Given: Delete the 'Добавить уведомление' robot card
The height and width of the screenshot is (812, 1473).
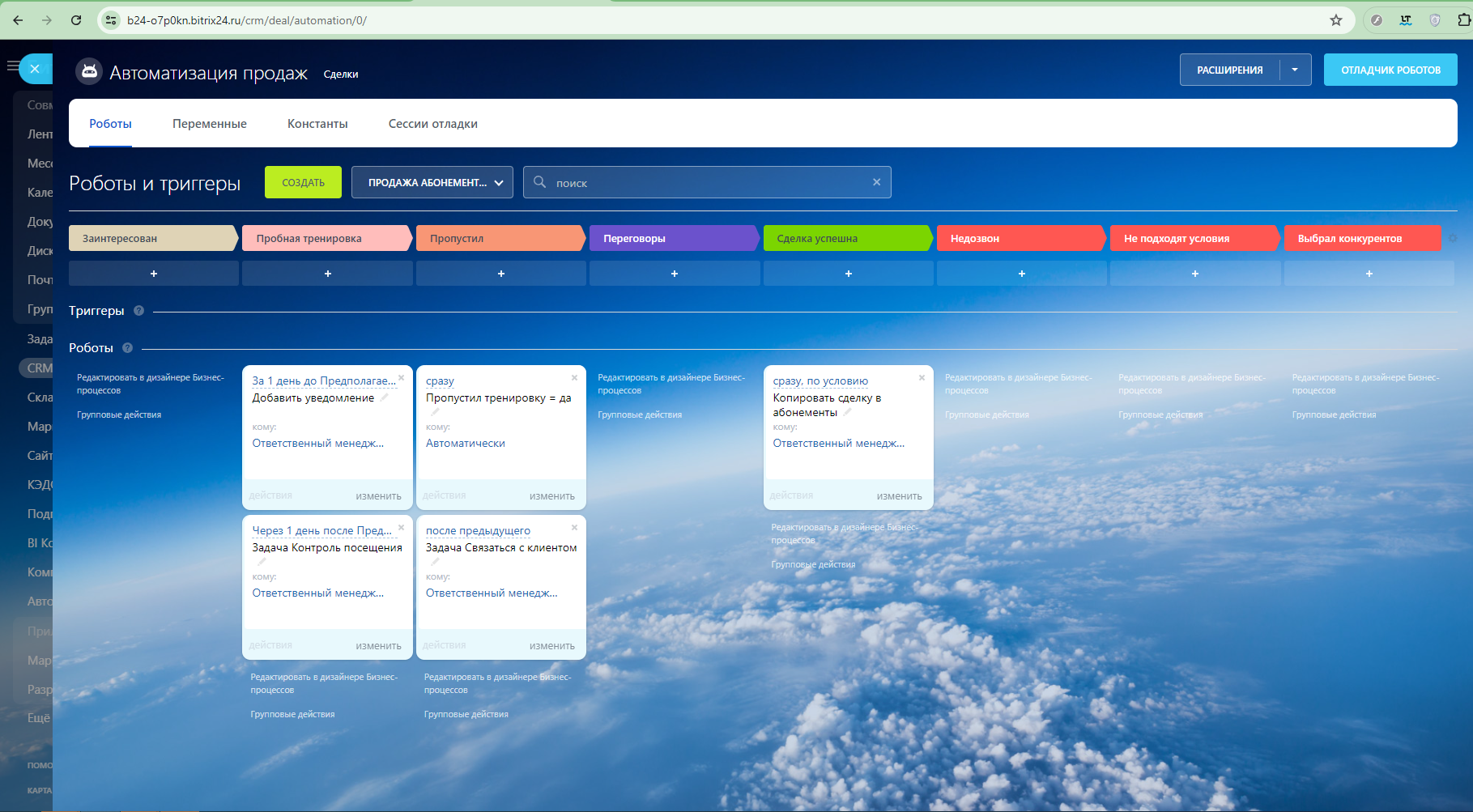Looking at the screenshot, I should click(401, 378).
